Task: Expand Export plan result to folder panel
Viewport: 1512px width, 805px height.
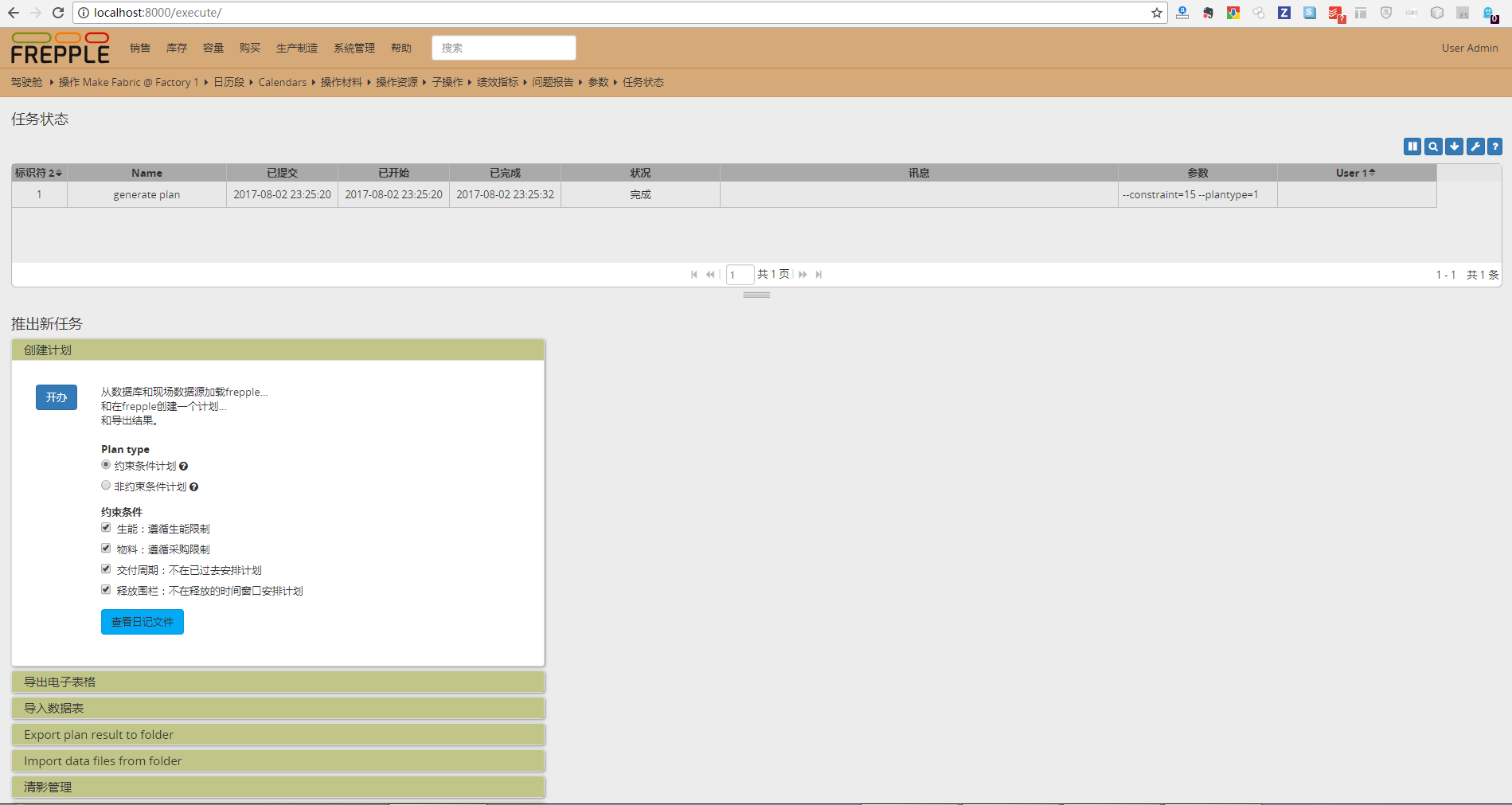Action: click(278, 734)
